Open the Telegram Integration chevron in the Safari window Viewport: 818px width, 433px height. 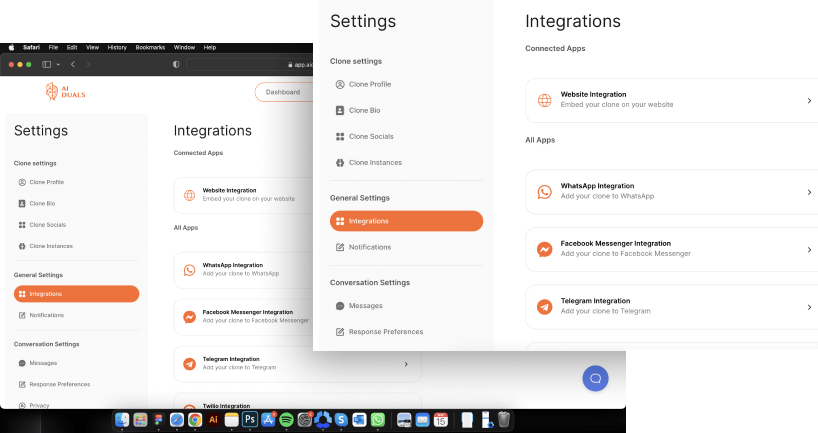406,364
